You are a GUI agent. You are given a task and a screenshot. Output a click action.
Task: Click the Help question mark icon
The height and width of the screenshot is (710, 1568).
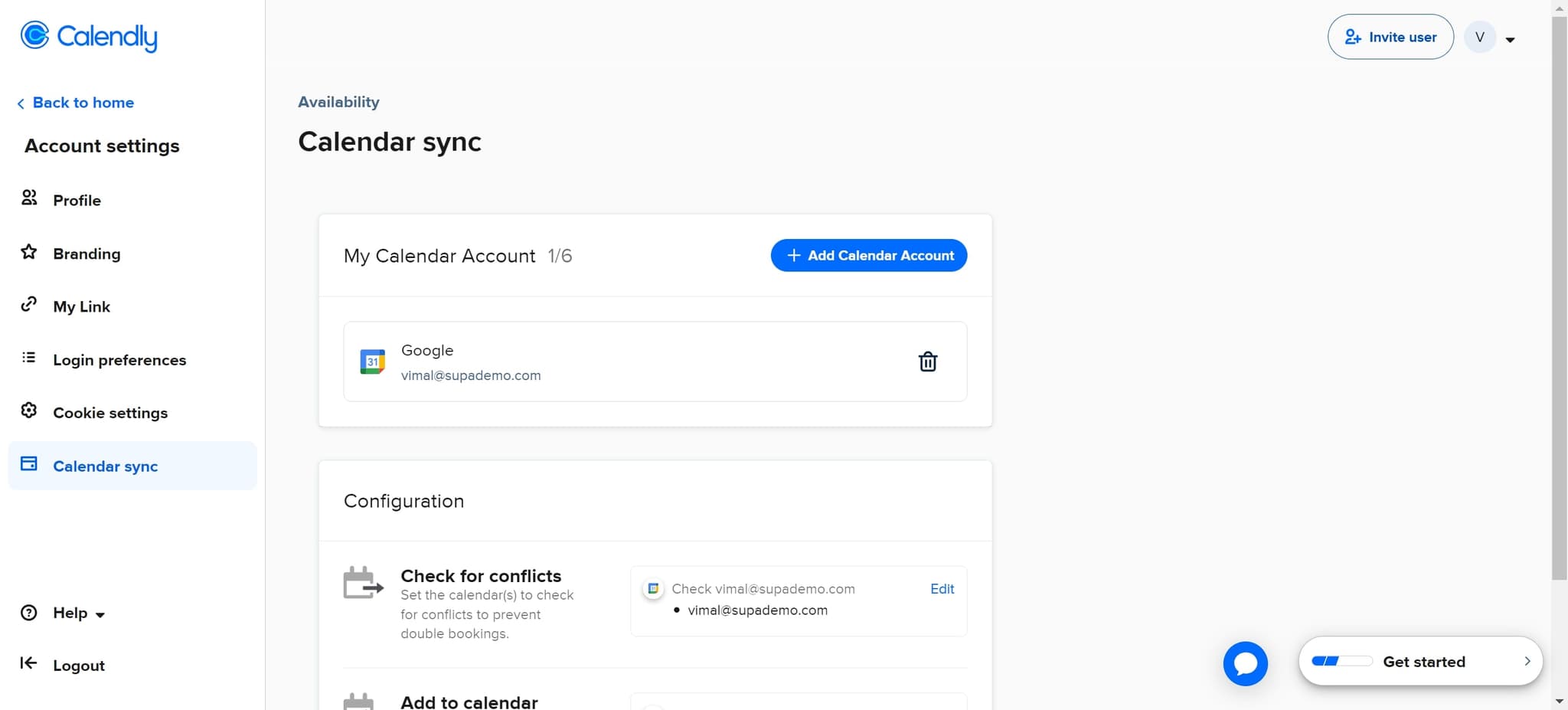pos(29,612)
